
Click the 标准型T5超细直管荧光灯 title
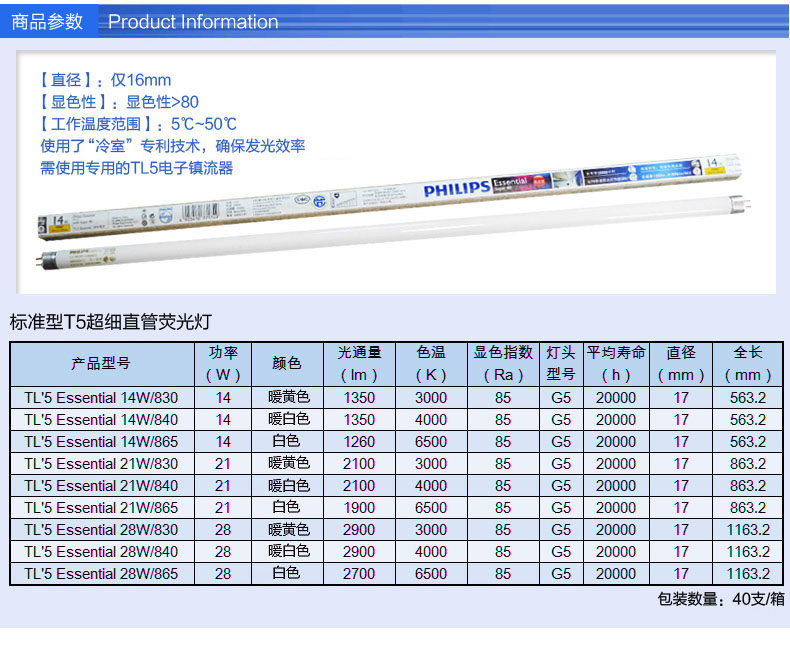(111, 322)
